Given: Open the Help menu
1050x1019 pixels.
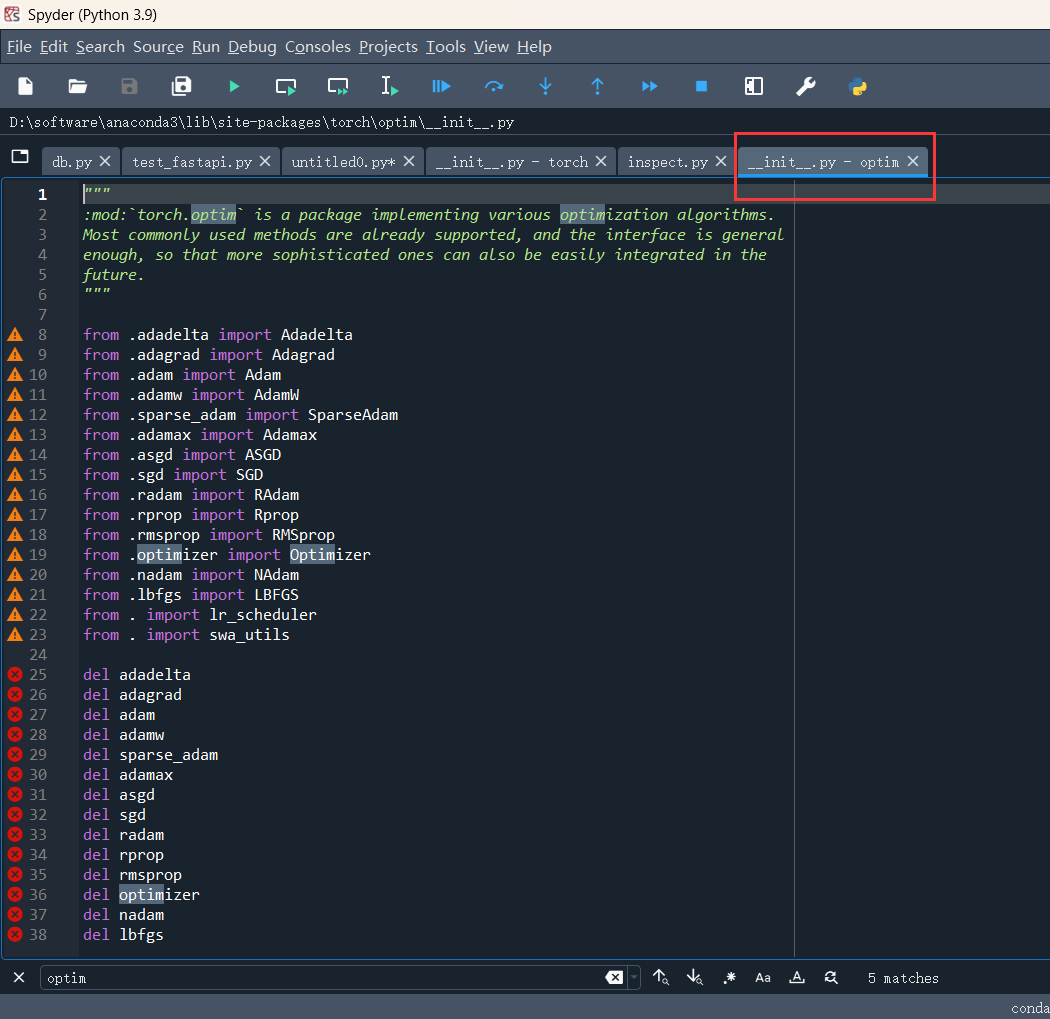Looking at the screenshot, I should tap(534, 47).
